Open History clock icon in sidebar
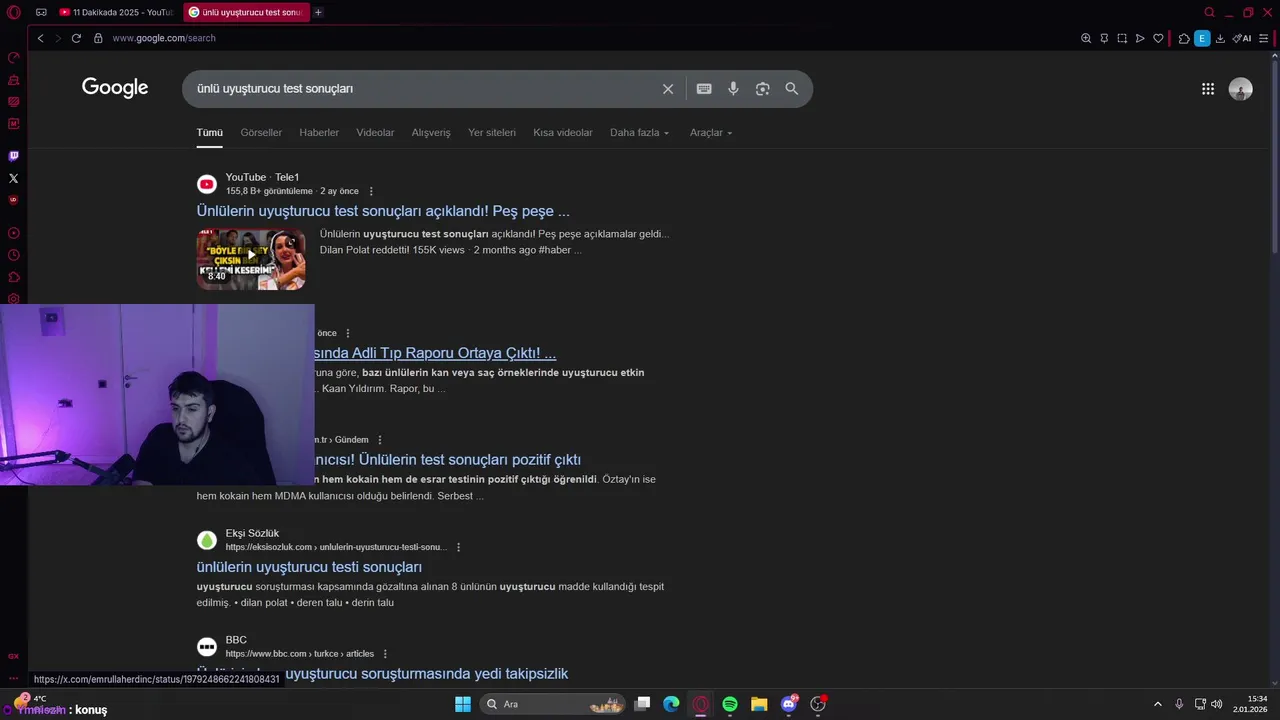1280x720 pixels. click(13, 255)
